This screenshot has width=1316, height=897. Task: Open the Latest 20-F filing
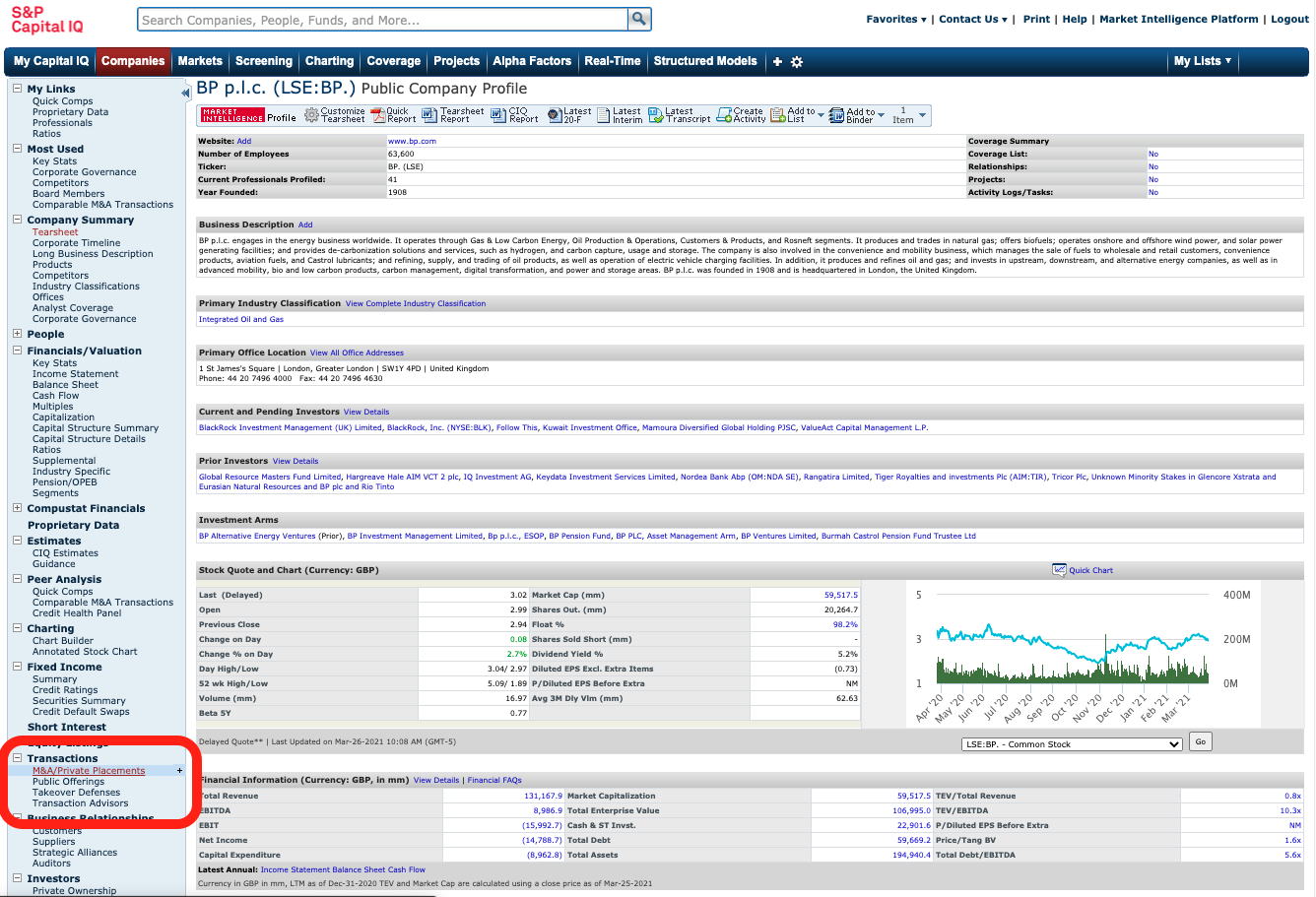point(555,115)
